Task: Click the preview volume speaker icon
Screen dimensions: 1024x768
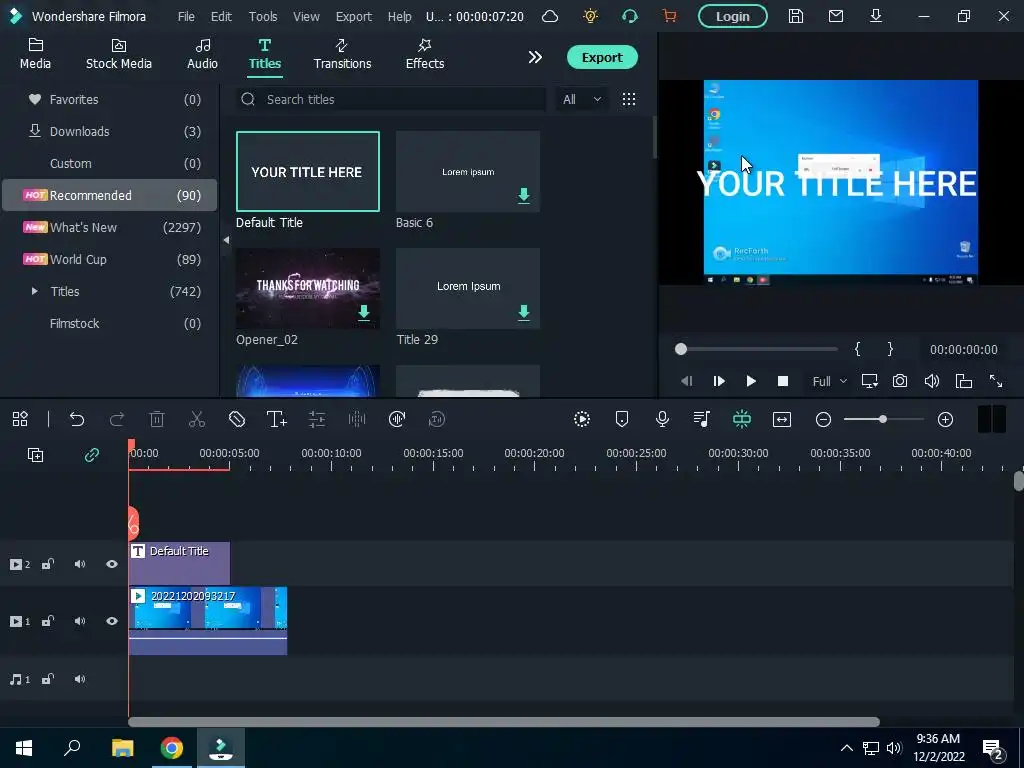Action: point(932,381)
